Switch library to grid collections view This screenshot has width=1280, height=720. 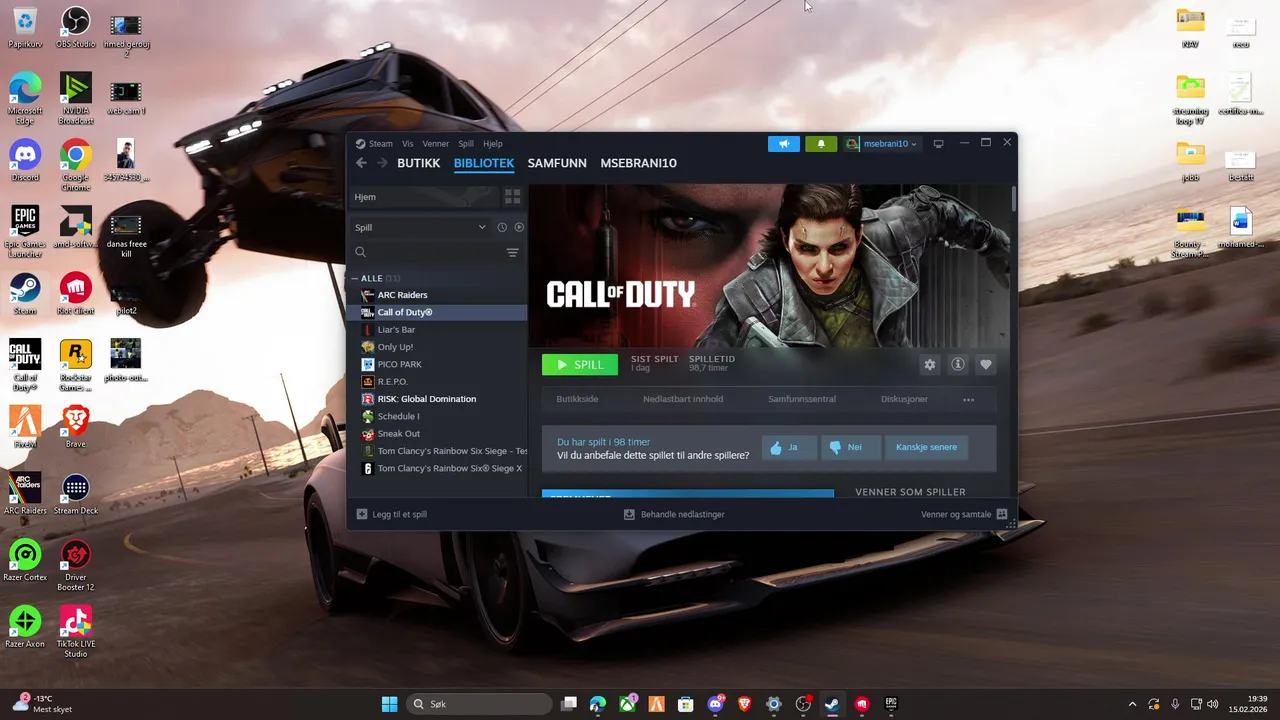click(512, 197)
